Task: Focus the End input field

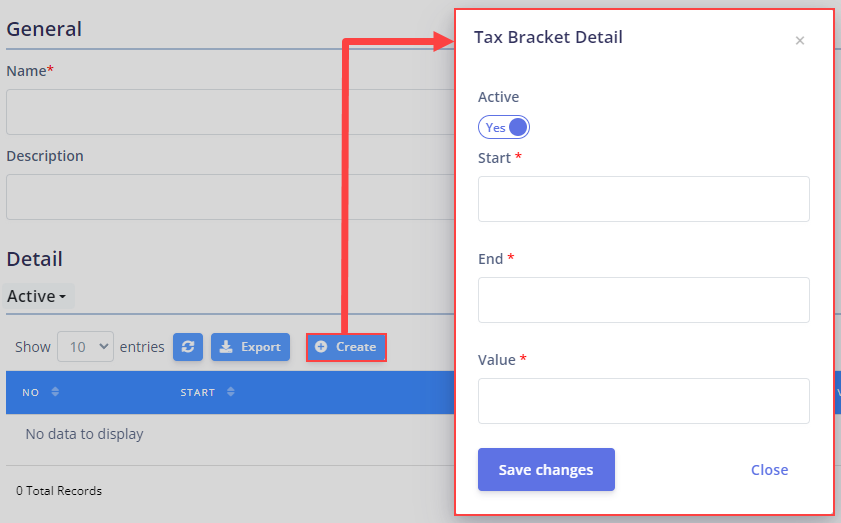Action: pyautogui.click(x=644, y=300)
